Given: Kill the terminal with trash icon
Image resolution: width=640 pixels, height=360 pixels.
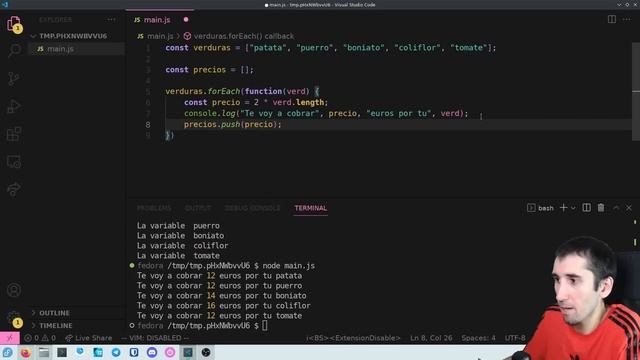Looking at the screenshot, I should pyautogui.click(x=601, y=208).
